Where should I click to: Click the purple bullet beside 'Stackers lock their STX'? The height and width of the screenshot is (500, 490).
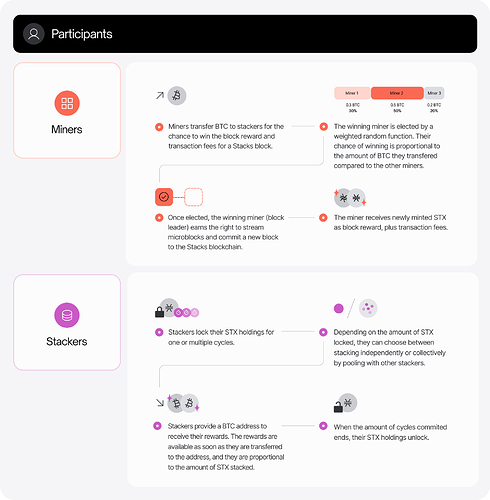coord(159,332)
